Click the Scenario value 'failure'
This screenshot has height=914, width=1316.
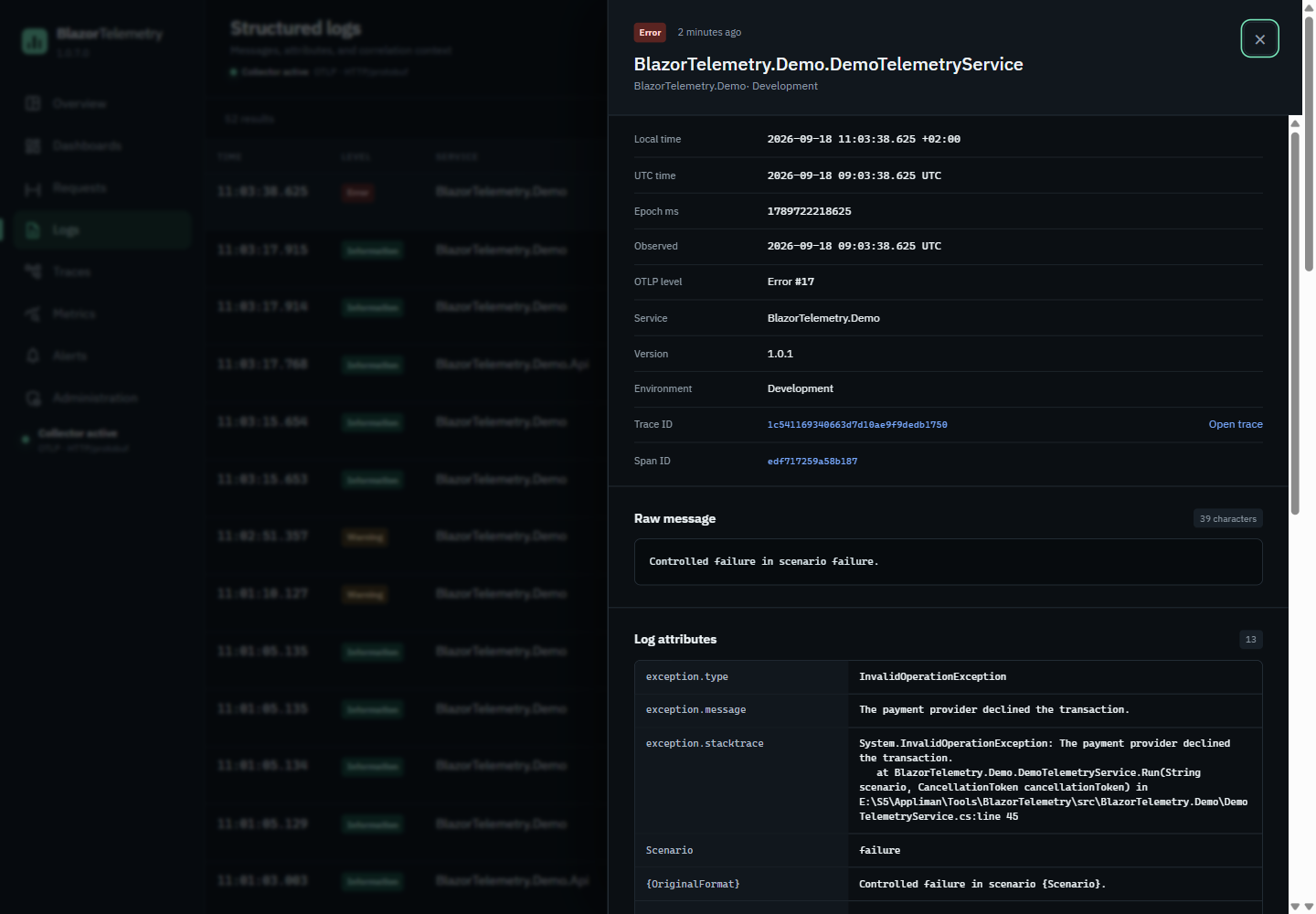(880, 851)
